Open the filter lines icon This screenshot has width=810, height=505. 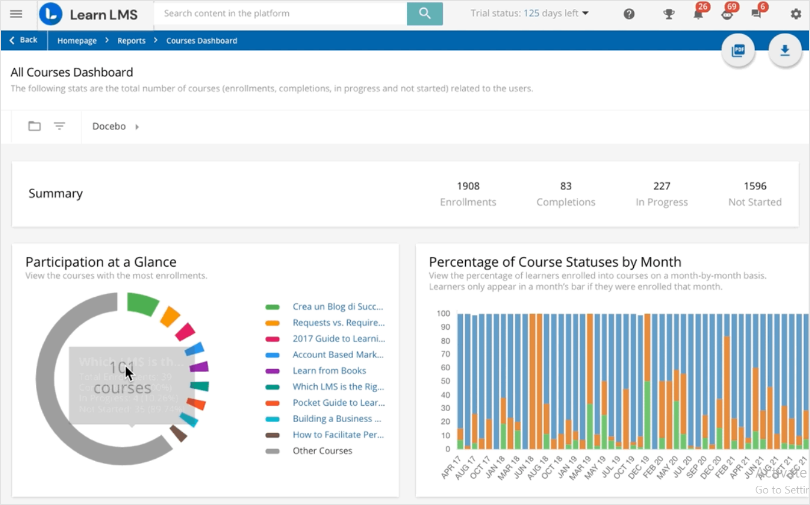point(59,126)
